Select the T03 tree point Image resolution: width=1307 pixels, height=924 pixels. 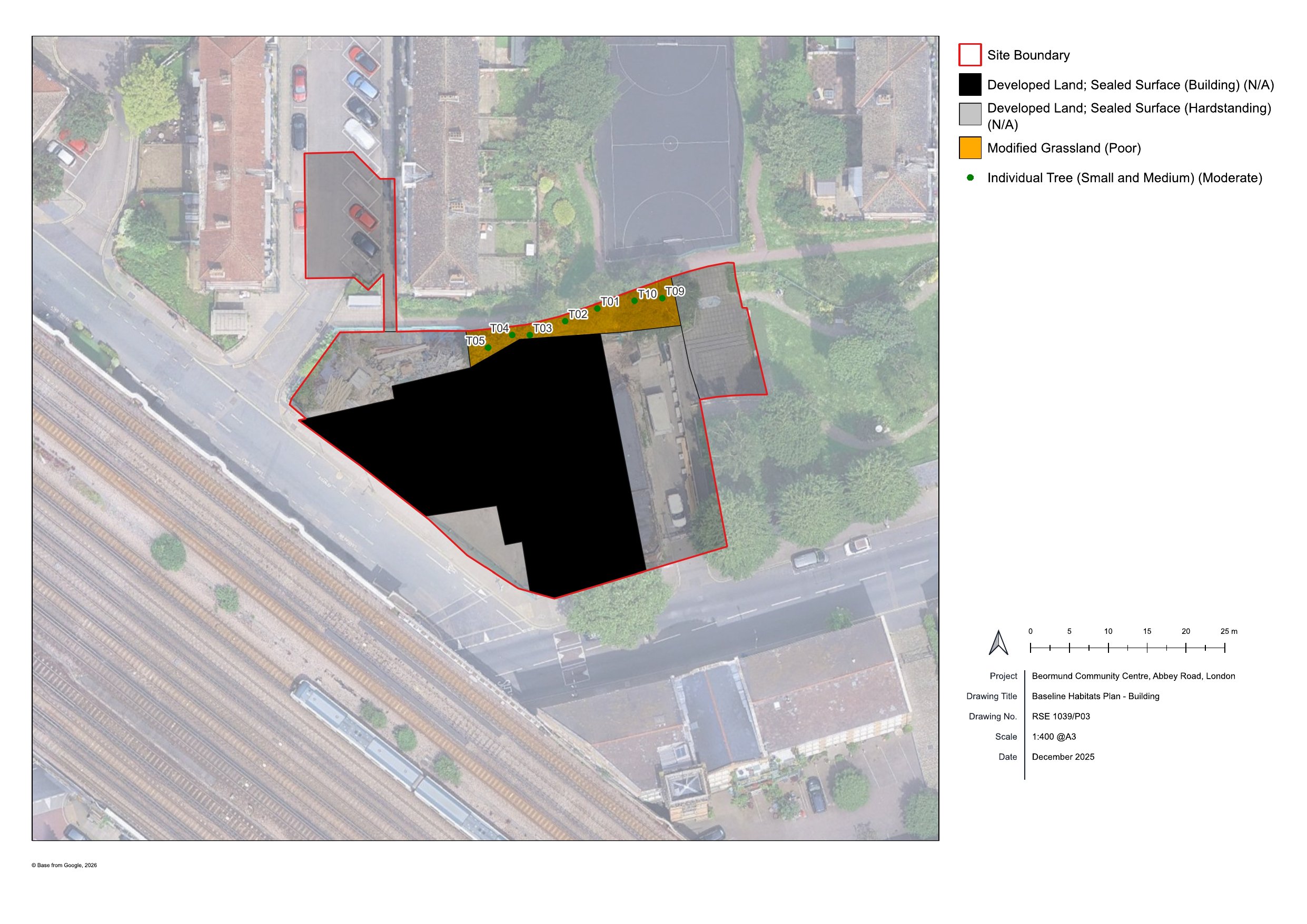coord(529,335)
